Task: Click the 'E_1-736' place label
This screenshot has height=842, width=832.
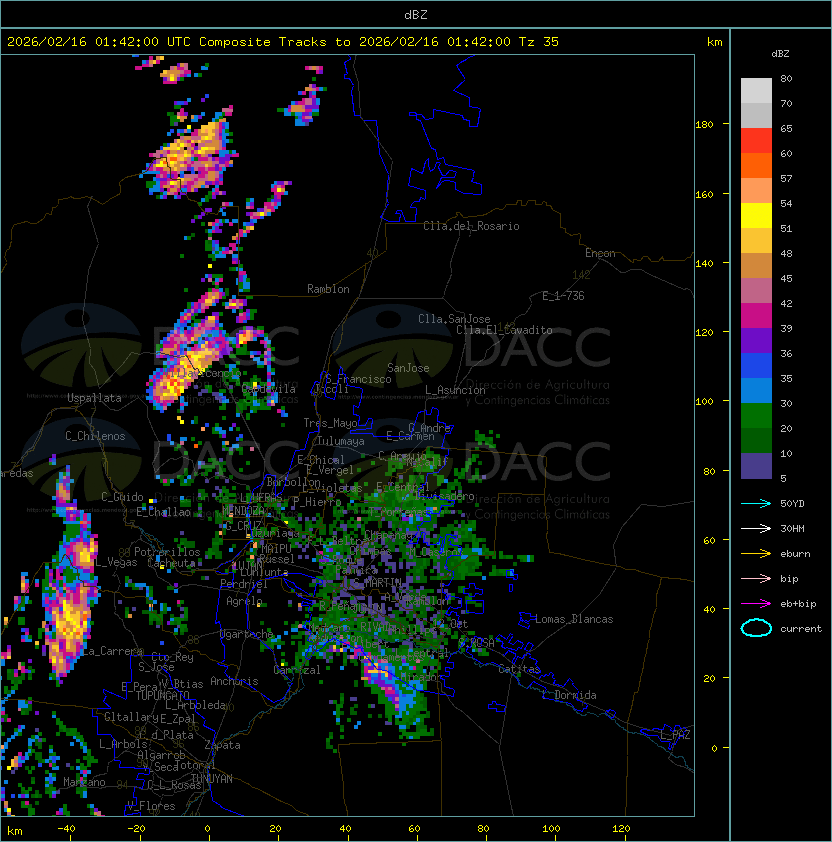Action: [563, 296]
